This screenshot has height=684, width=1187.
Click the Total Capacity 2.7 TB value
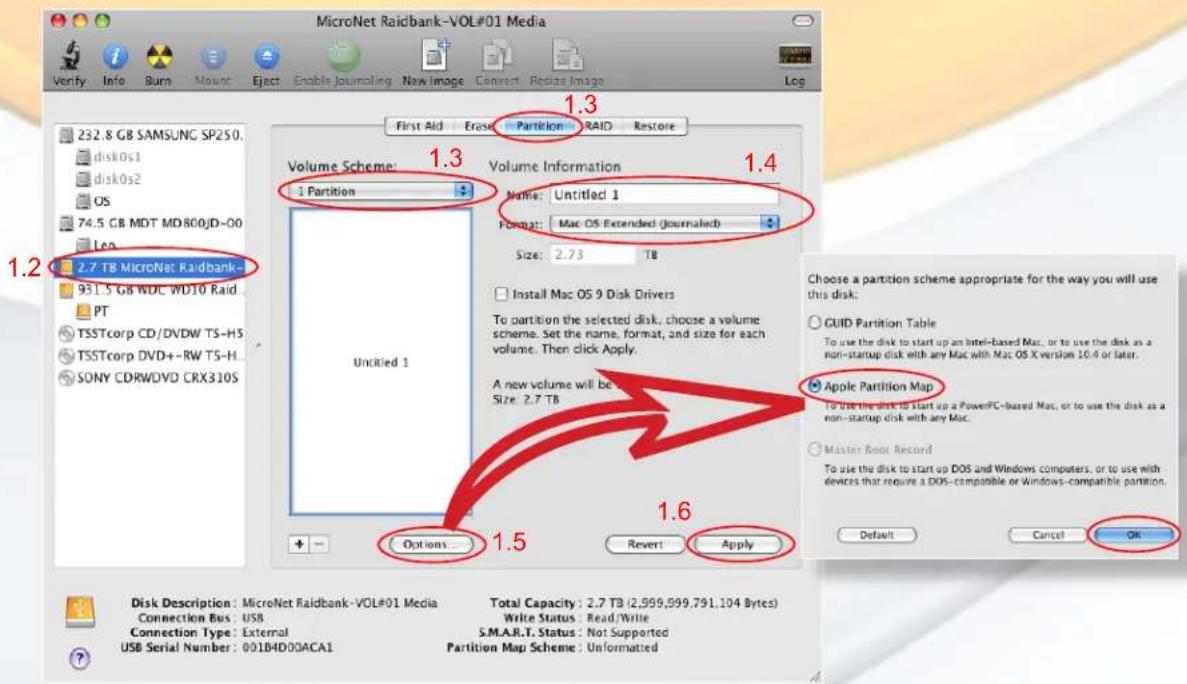tap(682, 603)
